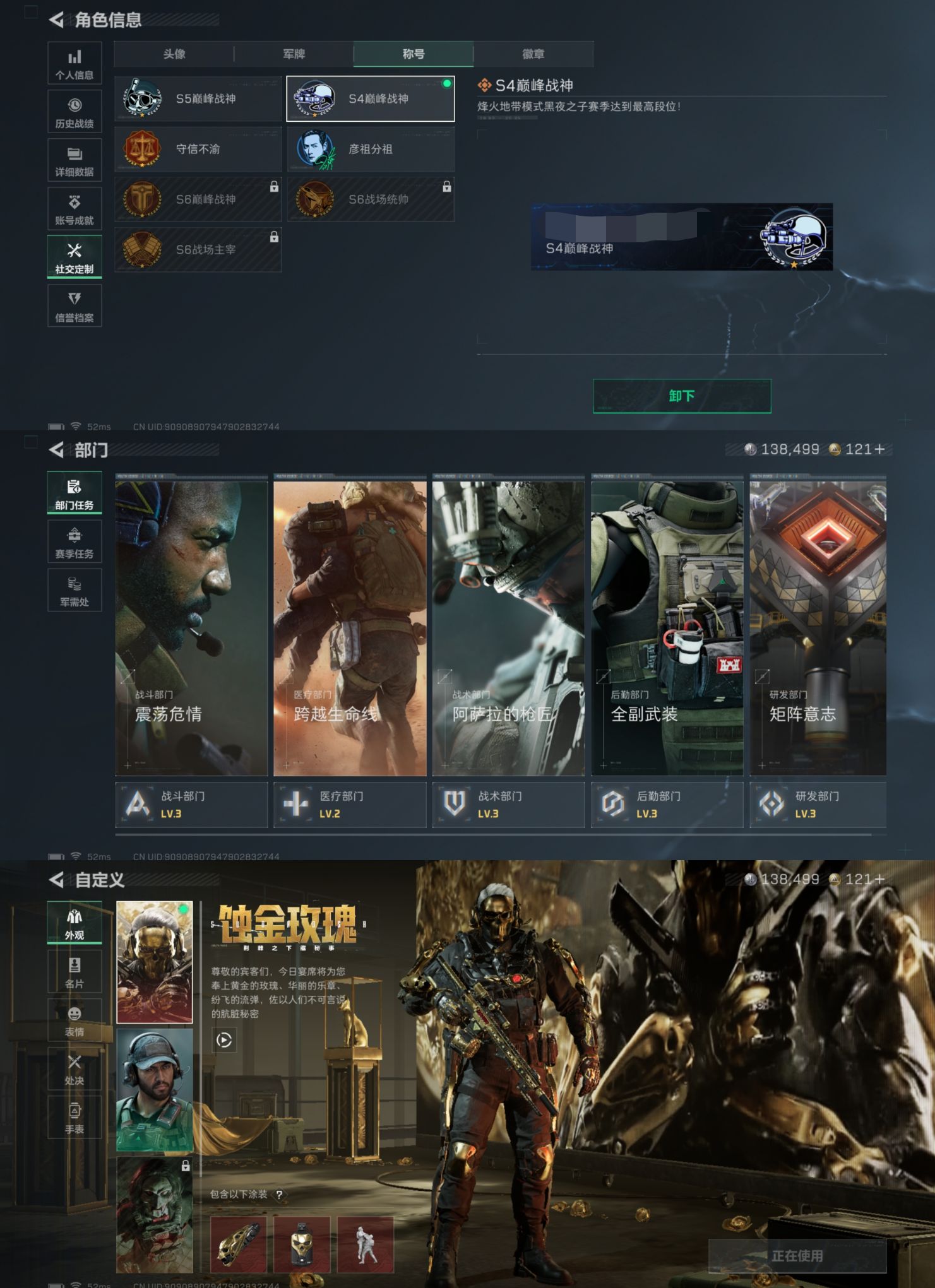Screen dimensions: 935x1288
Task: Click the 卸下 unequip button
Action: [682, 396]
